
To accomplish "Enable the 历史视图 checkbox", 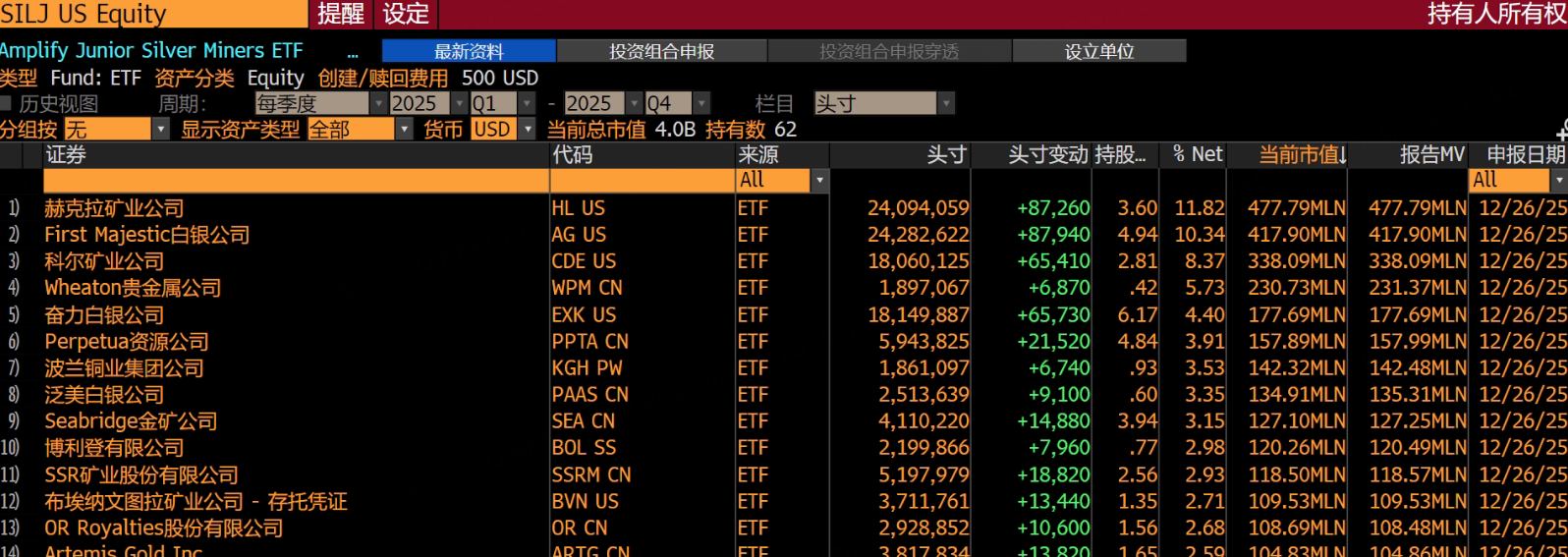I will coord(7,103).
